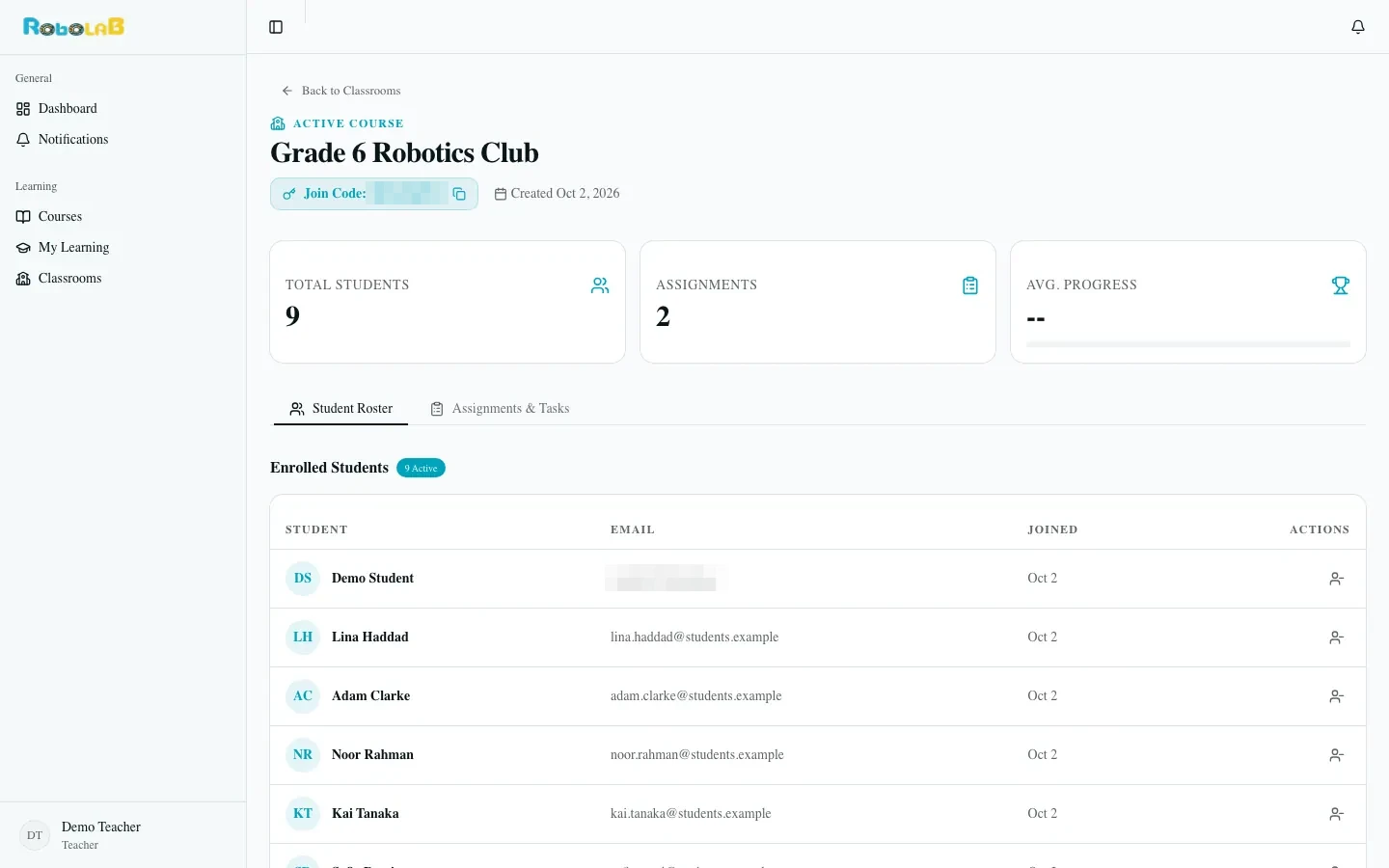Remove Kai Tanaka from classroom
Viewport: 1389px width, 868px height.
1337,814
